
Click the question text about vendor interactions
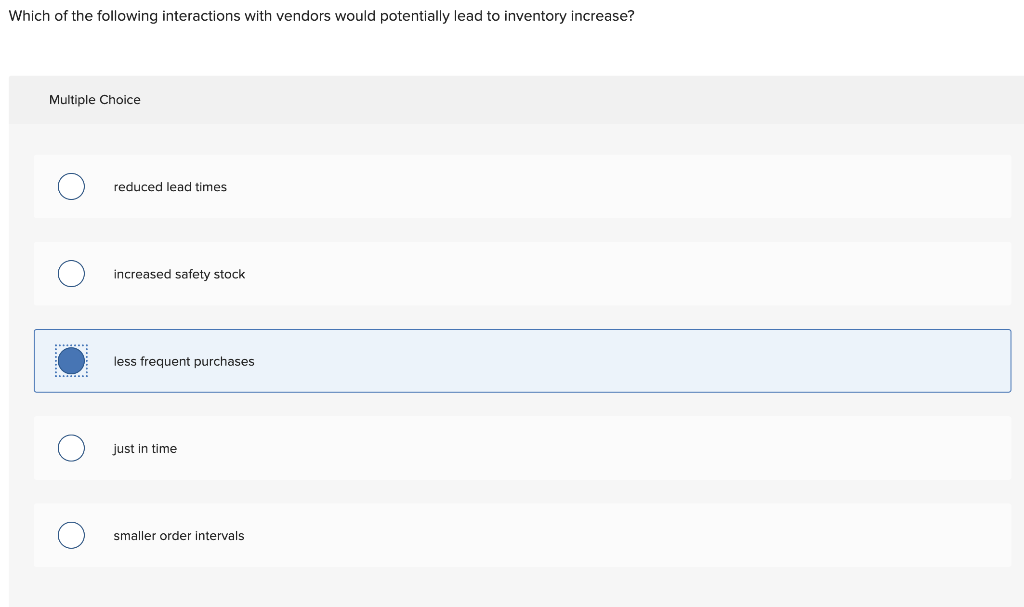tap(321, 18)
